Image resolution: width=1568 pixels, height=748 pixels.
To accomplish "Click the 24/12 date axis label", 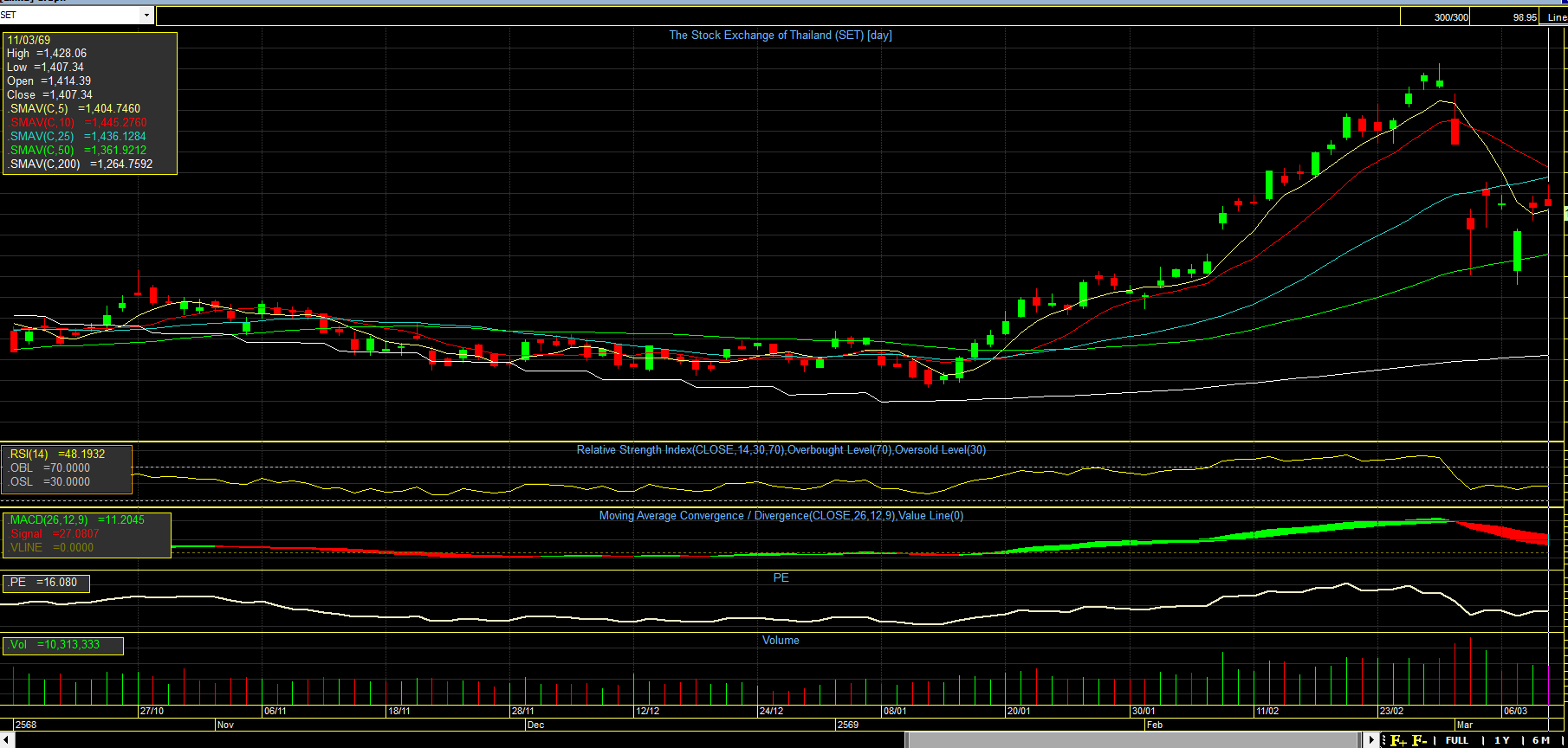I will 771,712.
